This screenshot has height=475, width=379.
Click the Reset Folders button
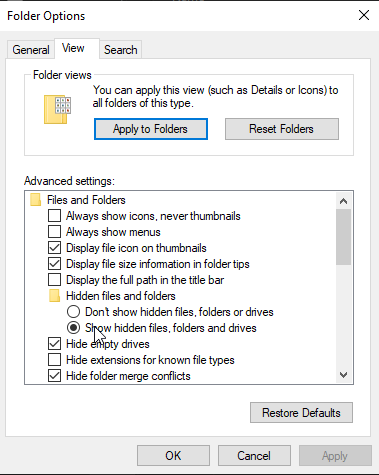(x=282, y=129)
